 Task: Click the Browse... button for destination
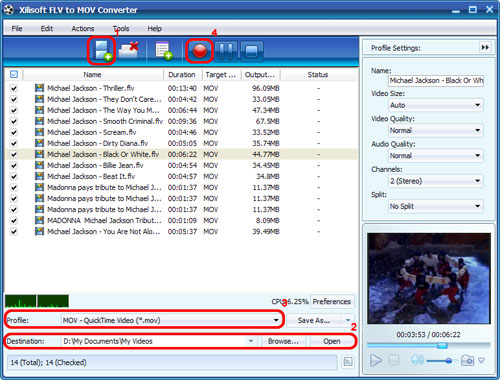(x=283, y=341)
